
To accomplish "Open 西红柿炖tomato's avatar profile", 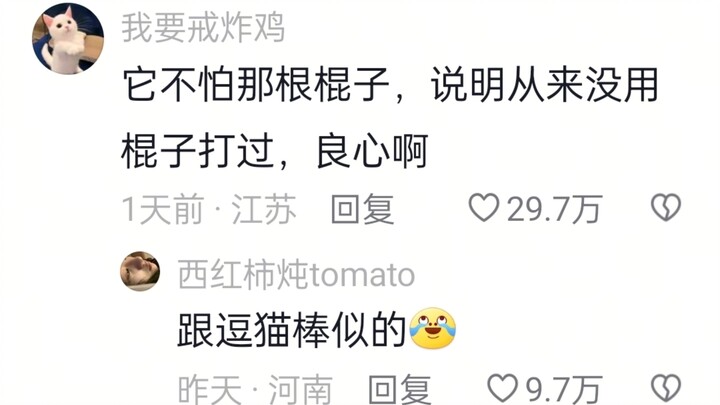I will pyautogui.click(x=140, y=271).
